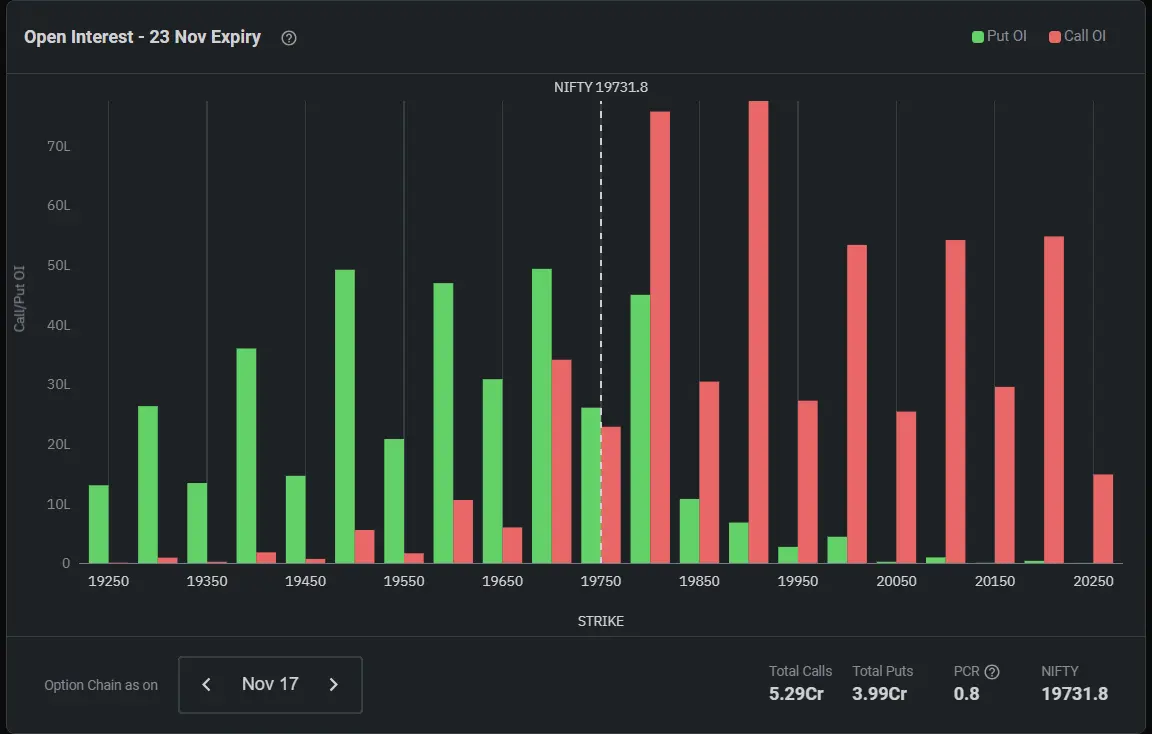Select the Put OI bar at 19800
1152x734 pixels.
click(x=640, y=429)
